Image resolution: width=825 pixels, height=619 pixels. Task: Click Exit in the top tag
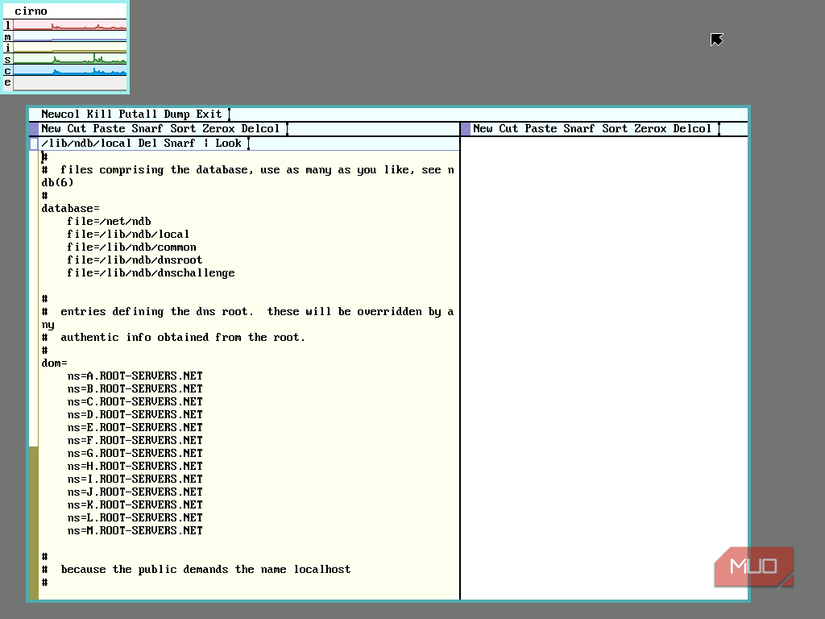[209, 114]
